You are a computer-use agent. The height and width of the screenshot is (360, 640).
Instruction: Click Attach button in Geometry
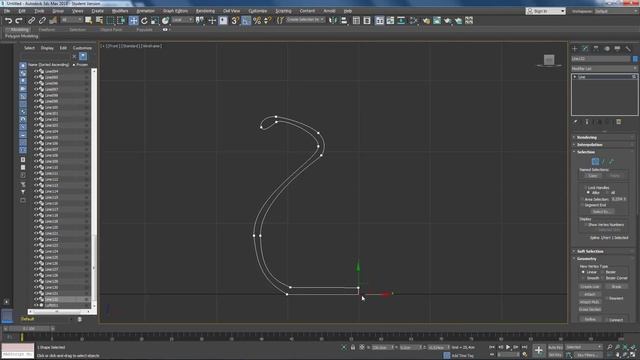point(590,294)
